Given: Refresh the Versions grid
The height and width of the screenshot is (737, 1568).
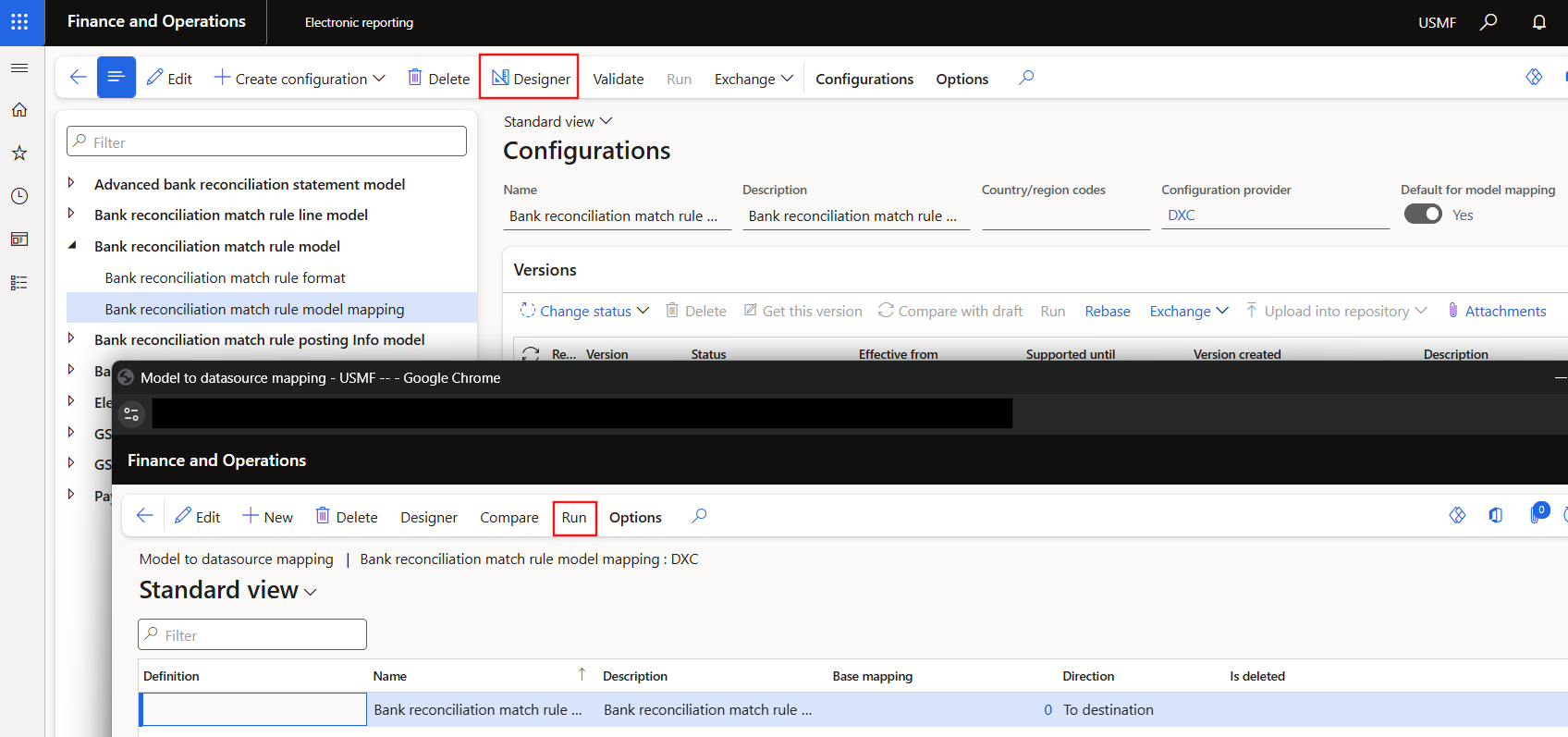Looking at the screenshot, I should 531,353.
